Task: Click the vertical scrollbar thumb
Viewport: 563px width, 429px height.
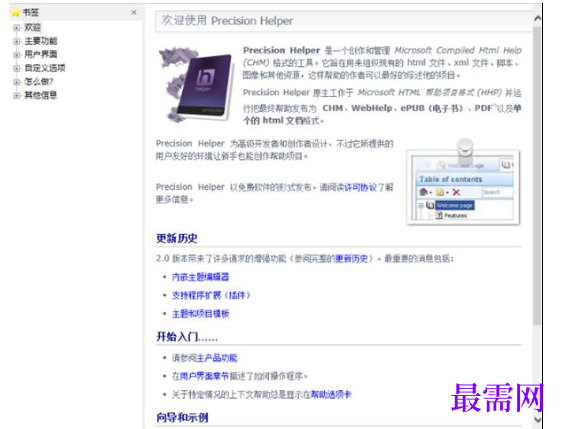Action: click(537, 176)
